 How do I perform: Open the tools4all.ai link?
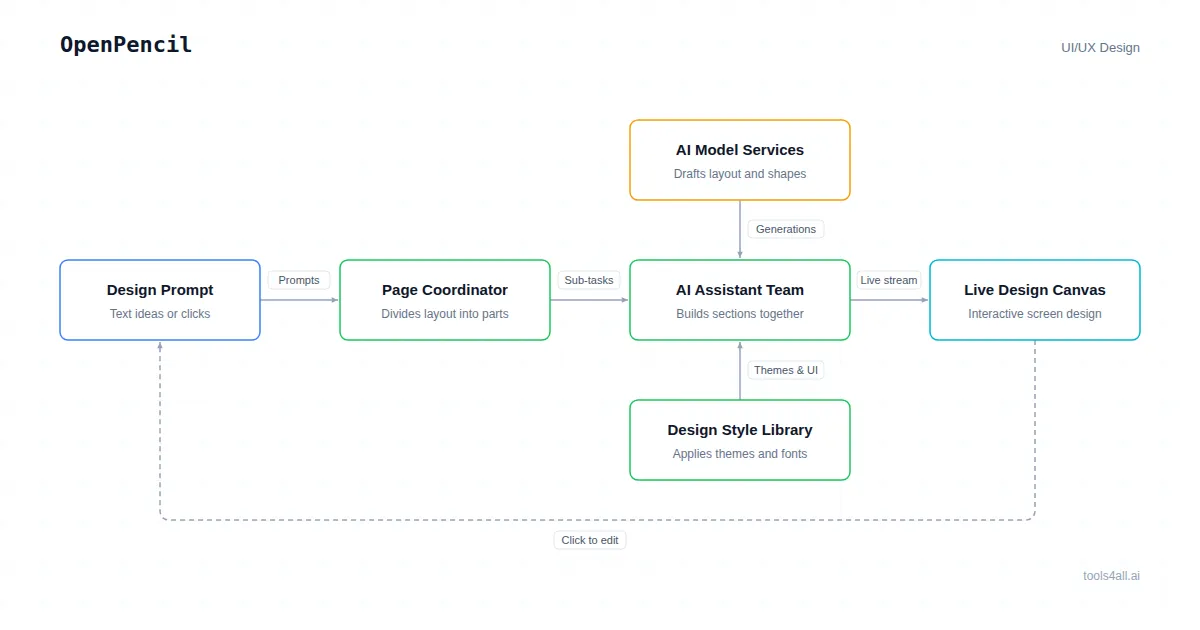1111,576
